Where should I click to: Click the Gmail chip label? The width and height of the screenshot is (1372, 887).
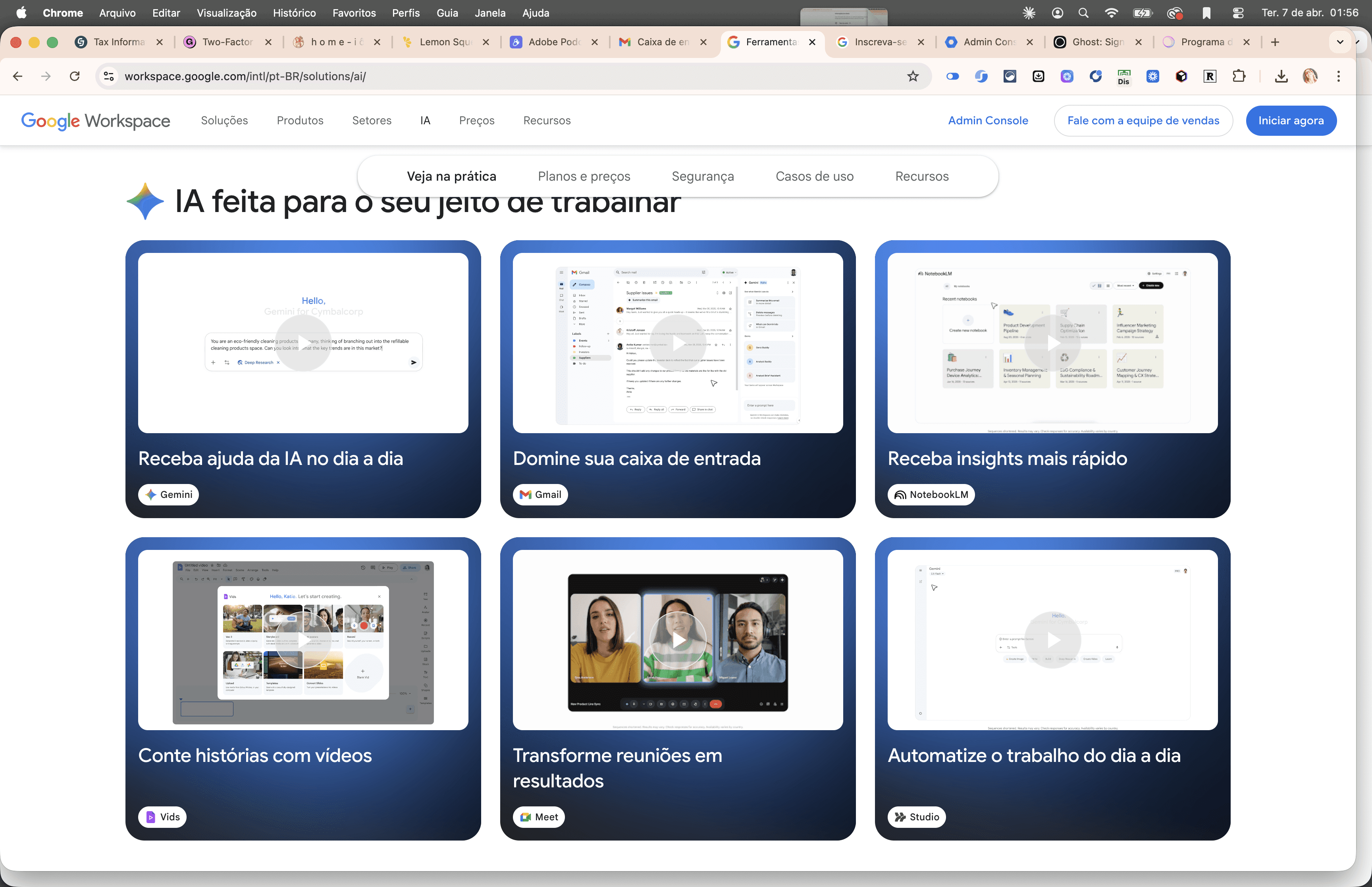pos(540,494)
